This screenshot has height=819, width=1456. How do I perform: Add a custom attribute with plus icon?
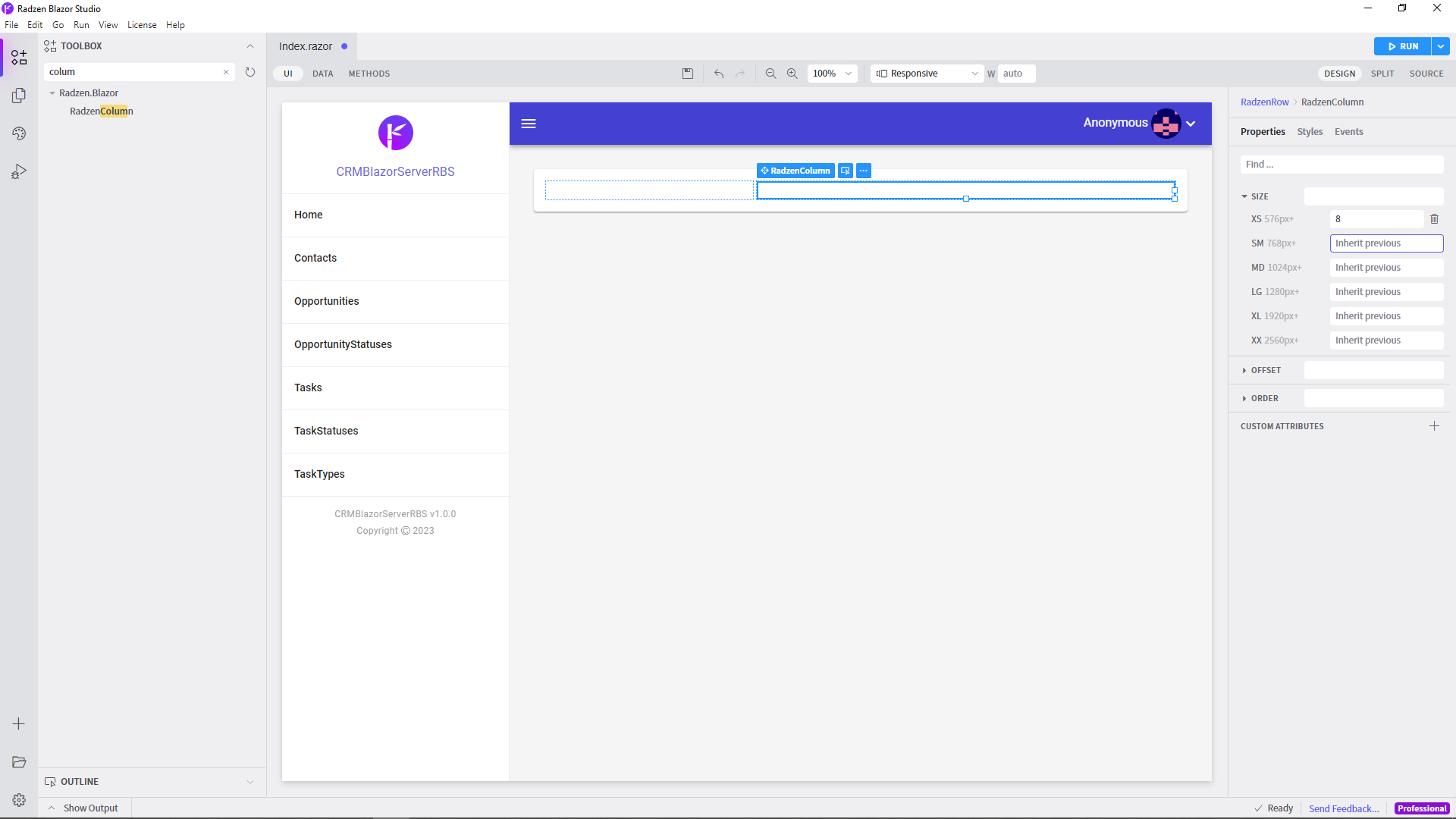tap(1434, 426)
